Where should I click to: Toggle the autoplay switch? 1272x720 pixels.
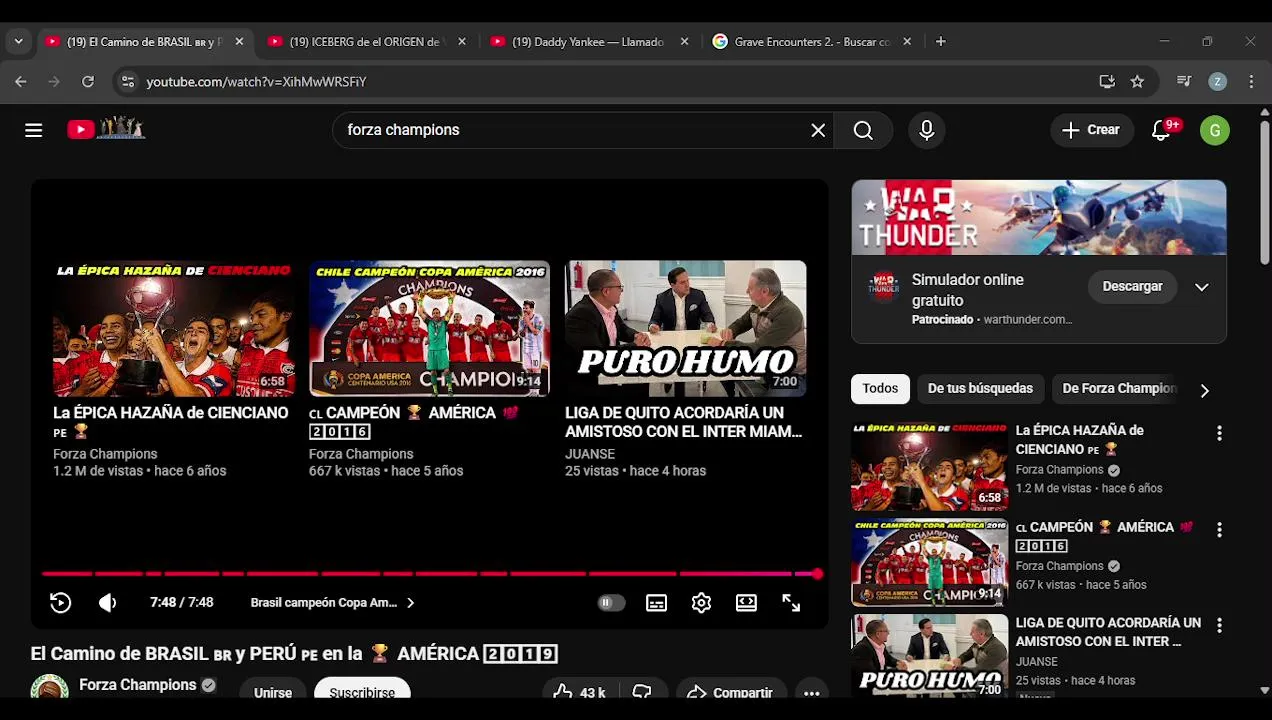point(611,603)
